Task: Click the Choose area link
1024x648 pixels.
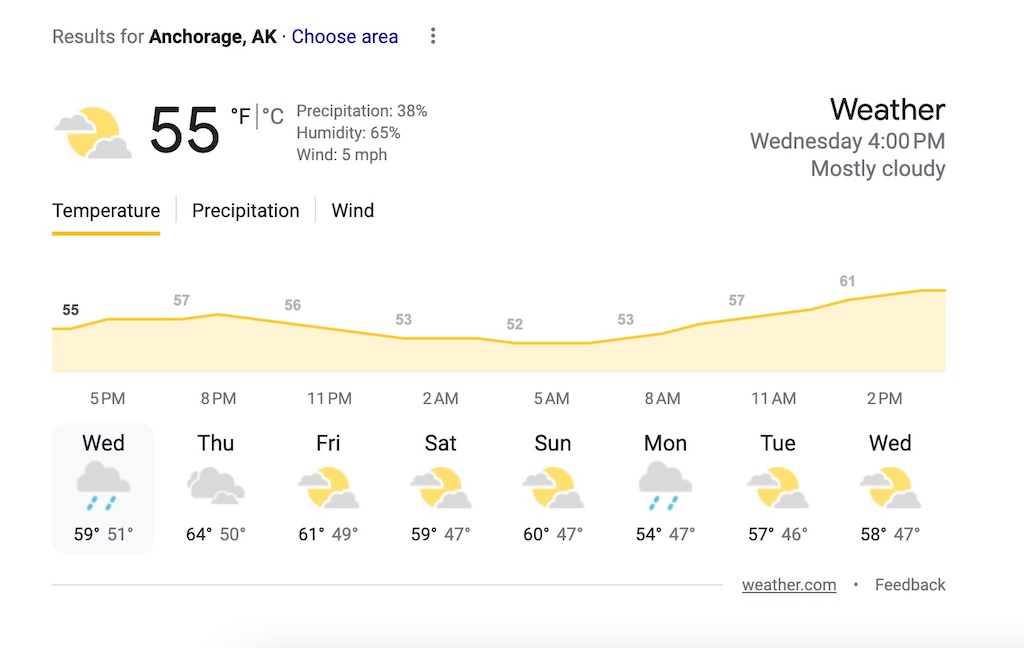Action: click(x=345, y=37)
